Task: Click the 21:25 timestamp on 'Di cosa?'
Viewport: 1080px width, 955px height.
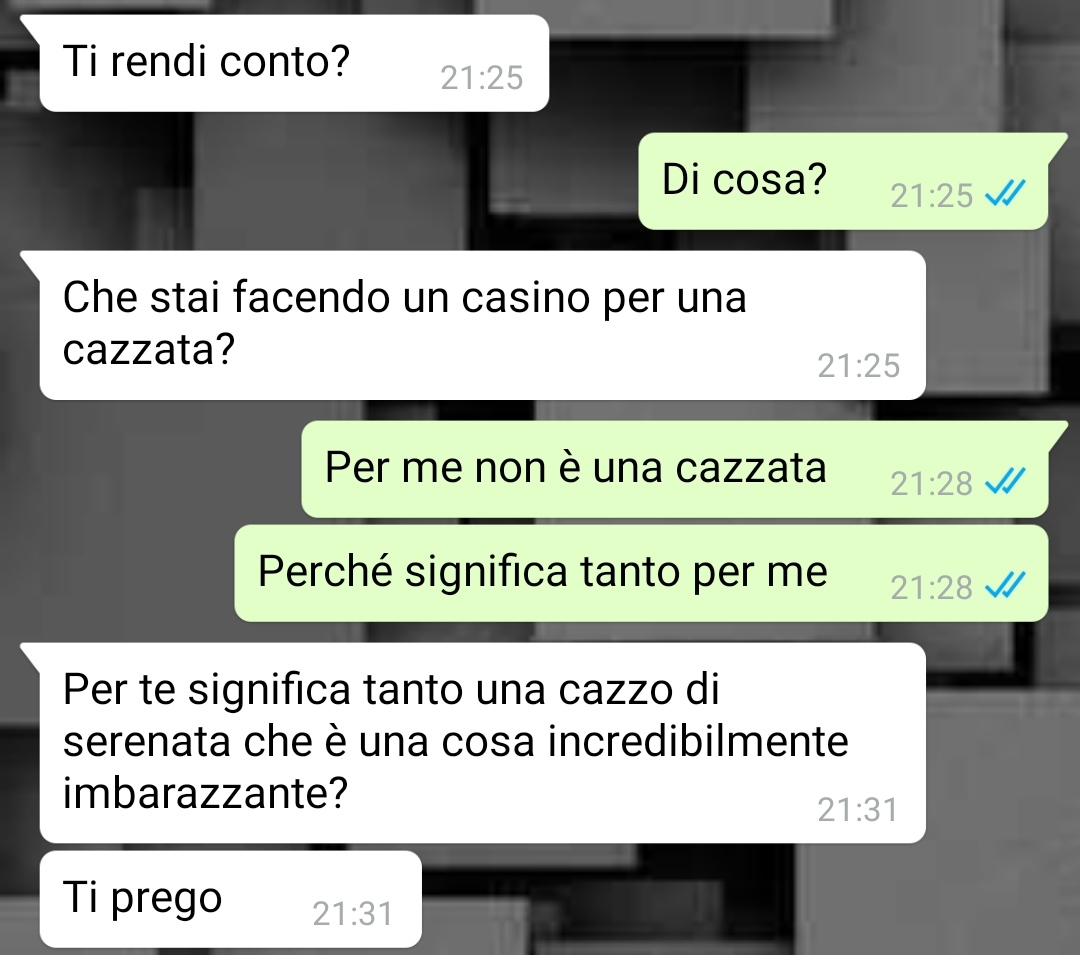Action: 931,196
